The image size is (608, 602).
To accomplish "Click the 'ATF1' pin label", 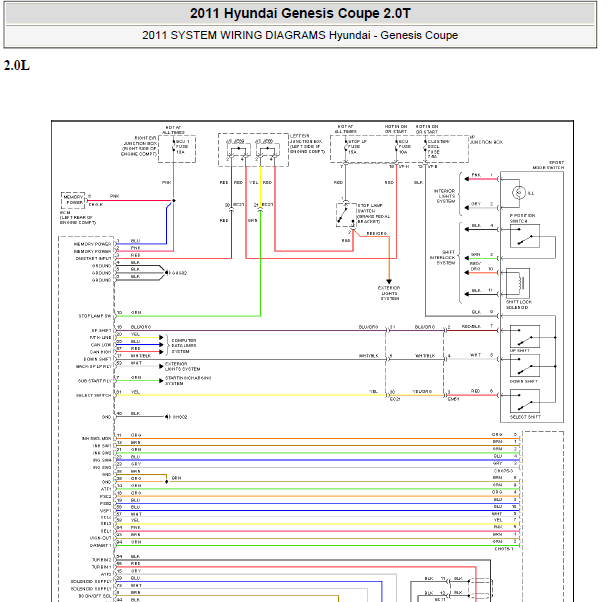I will click(105, 489).
